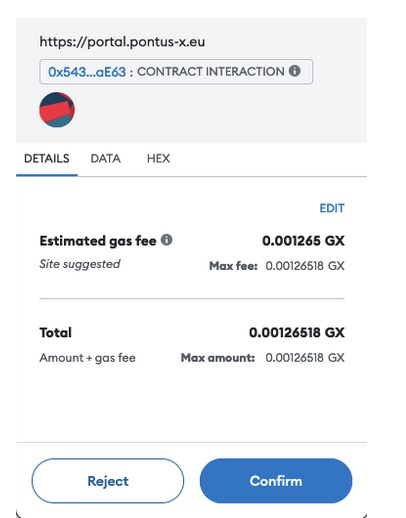Image resolution: width=406 pixels, height=518 pixels.
Task: Click the red and blue account identicon
Action: click(x=57, y=110)
